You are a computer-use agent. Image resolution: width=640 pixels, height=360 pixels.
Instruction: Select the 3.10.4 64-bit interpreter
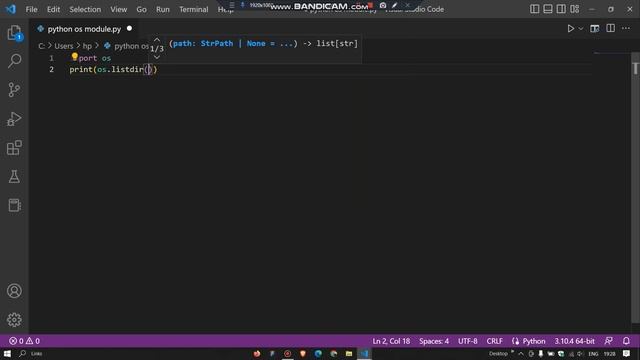point(574,341)
